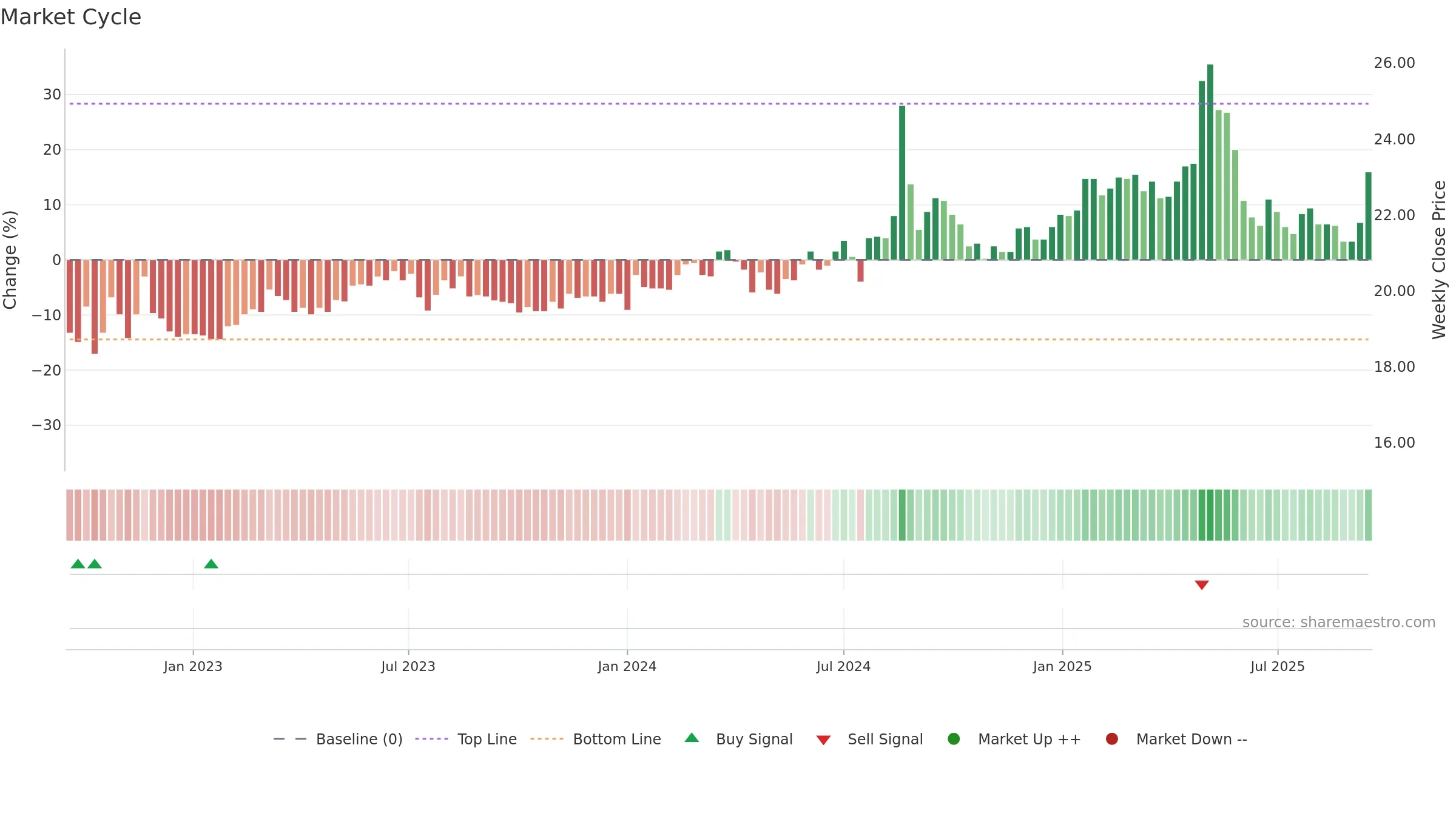Click the Weekly Close Price axis title

point(1439,260)
